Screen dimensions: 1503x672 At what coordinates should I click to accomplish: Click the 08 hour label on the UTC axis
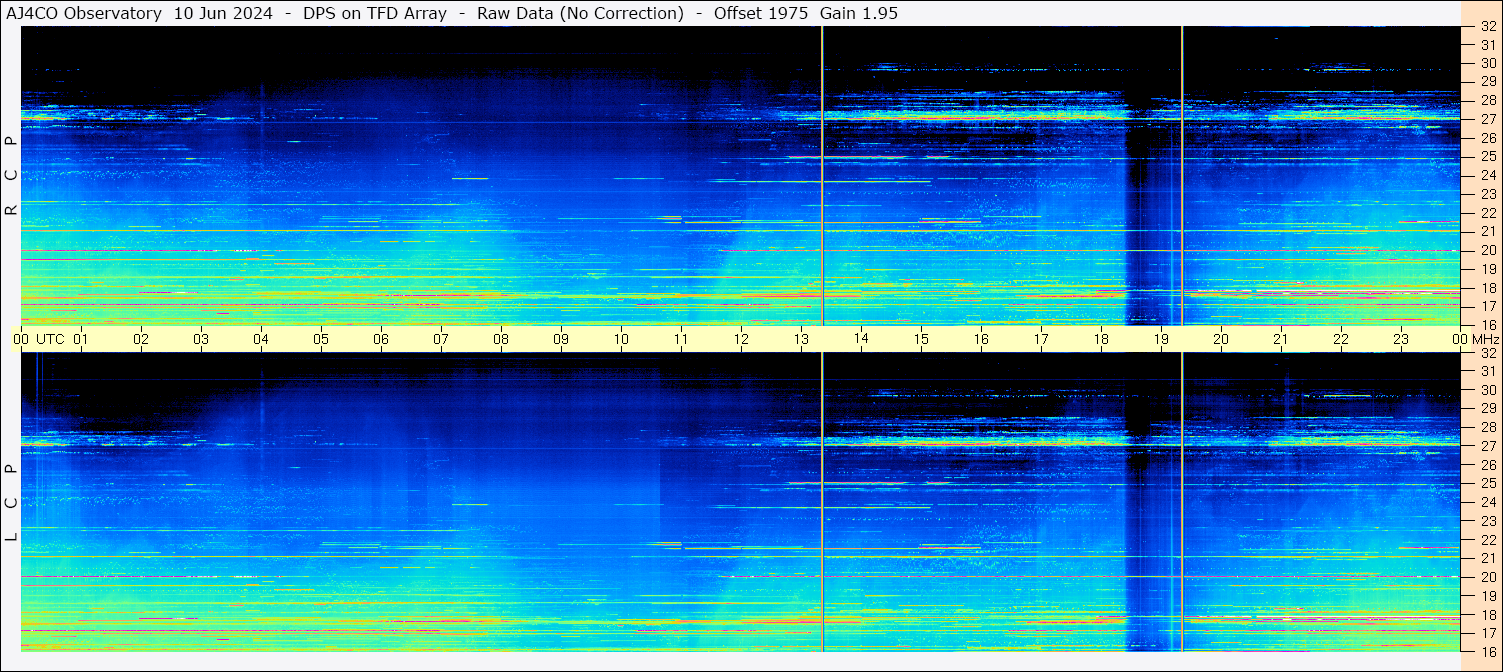[501, 339]
